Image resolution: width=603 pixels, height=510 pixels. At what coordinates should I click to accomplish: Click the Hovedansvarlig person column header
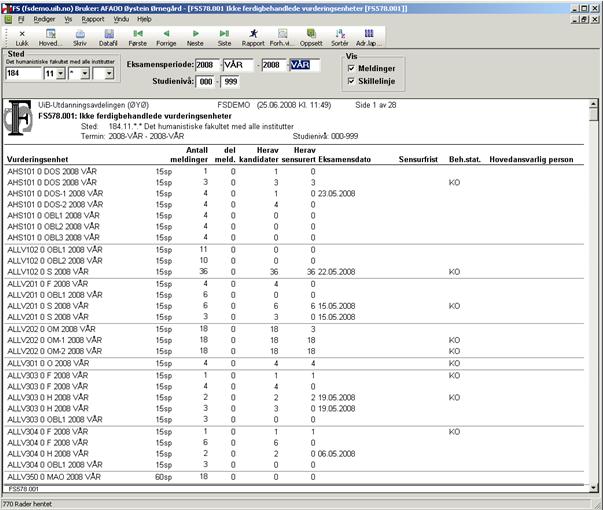pos(531,159)
